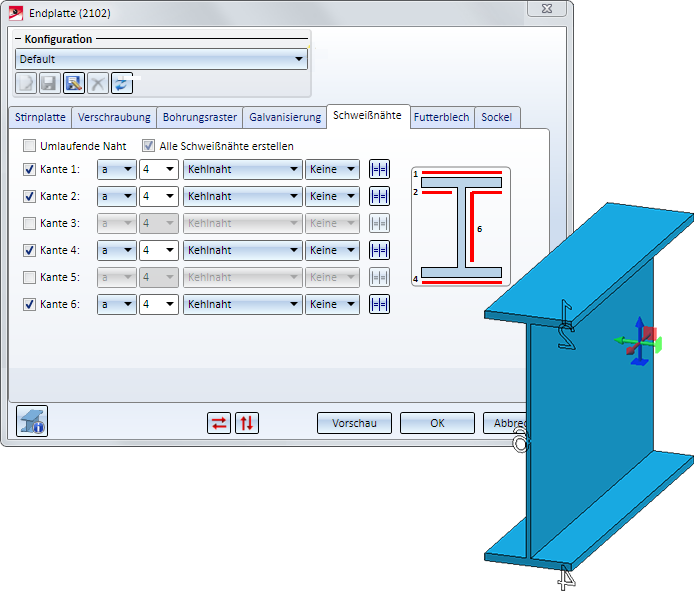Viewport: 694px width, 591px height.
Task: Click the delete configuration X icon
Action: pos(98,83)
